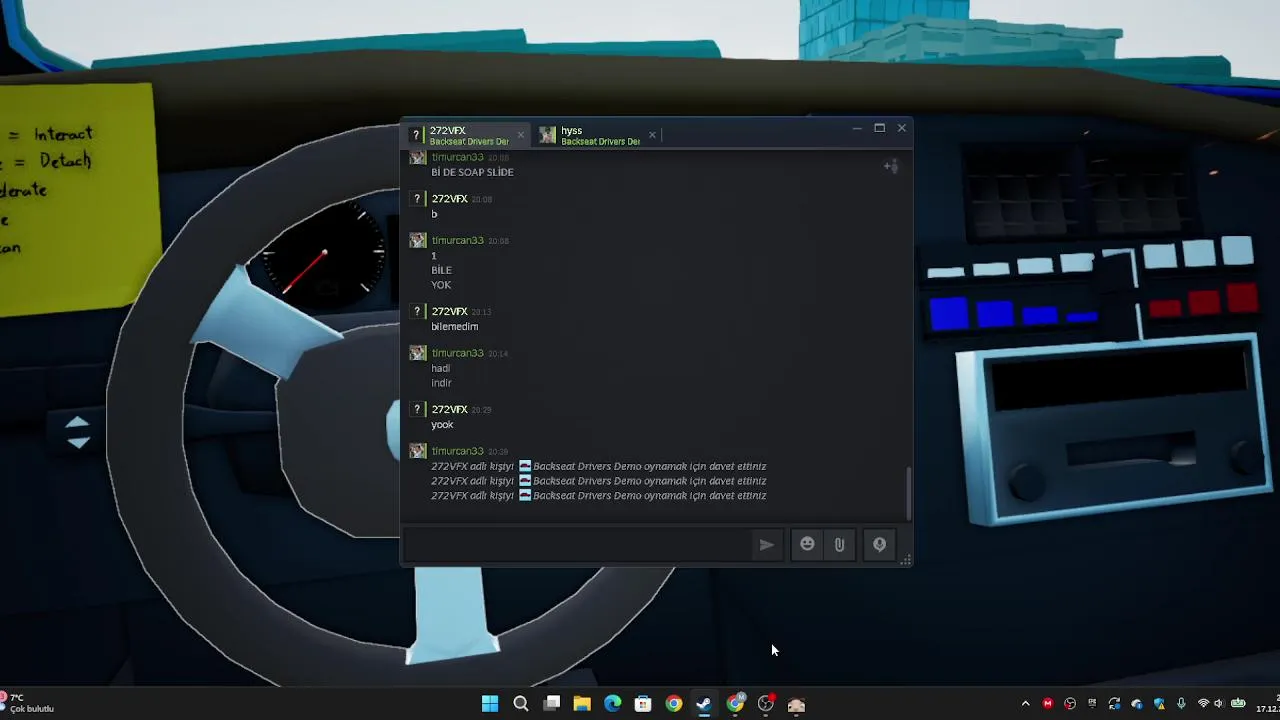Image resolution: width=1280 pixels, height=720 pixels.
Task: Open the emoticon picker in chat
Action: tap(807, 545)
